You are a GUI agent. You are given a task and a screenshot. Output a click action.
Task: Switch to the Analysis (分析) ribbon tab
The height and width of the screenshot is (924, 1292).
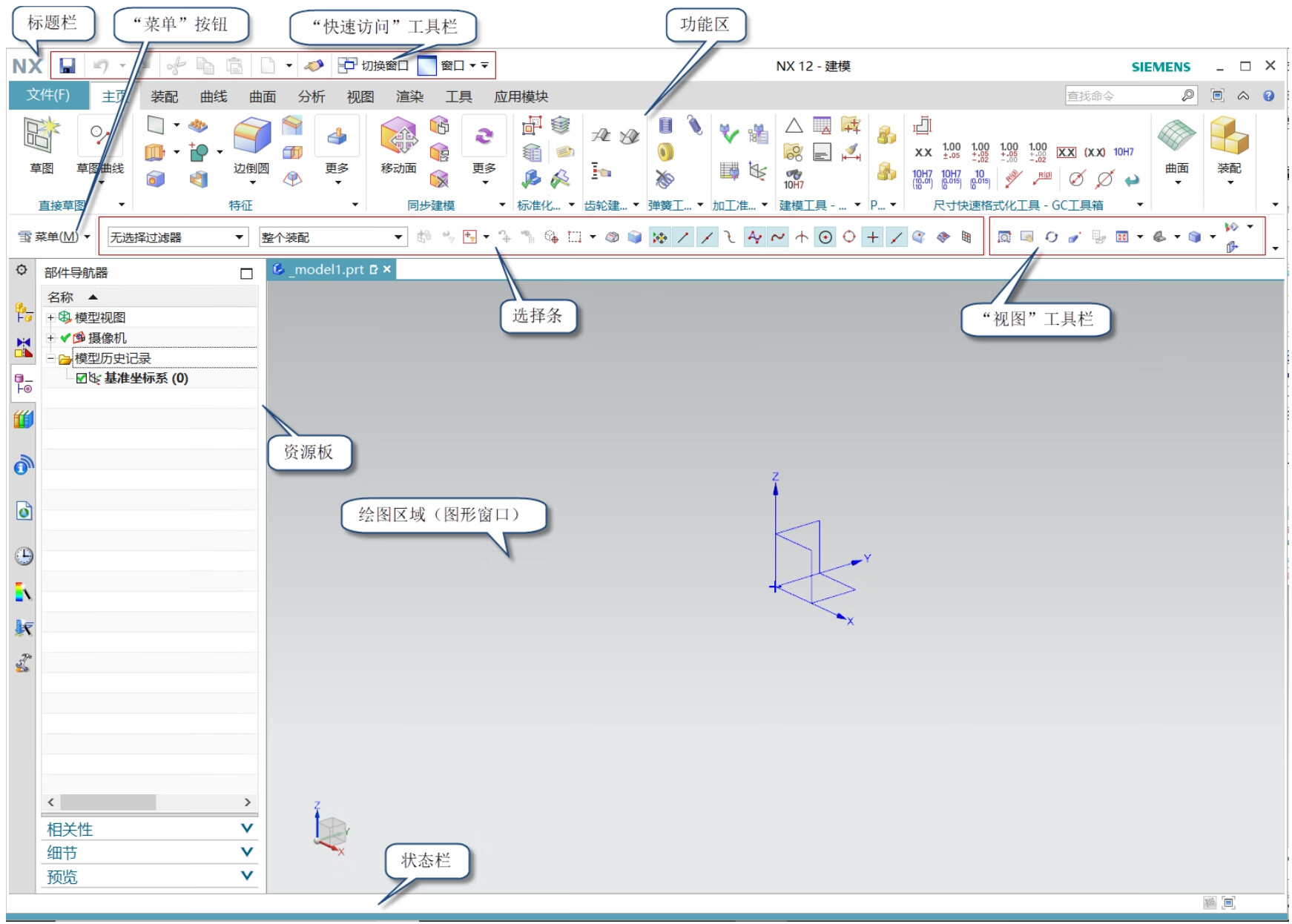[x=311, y=96]
